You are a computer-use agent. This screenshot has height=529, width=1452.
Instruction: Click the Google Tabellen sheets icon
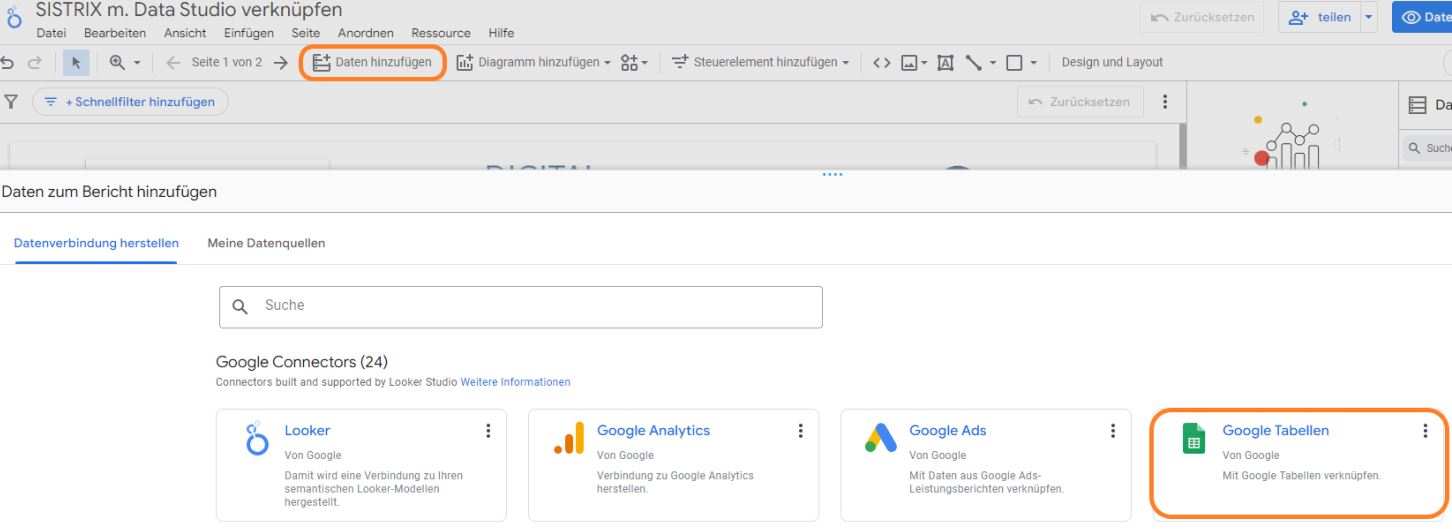pos(1194,438)
